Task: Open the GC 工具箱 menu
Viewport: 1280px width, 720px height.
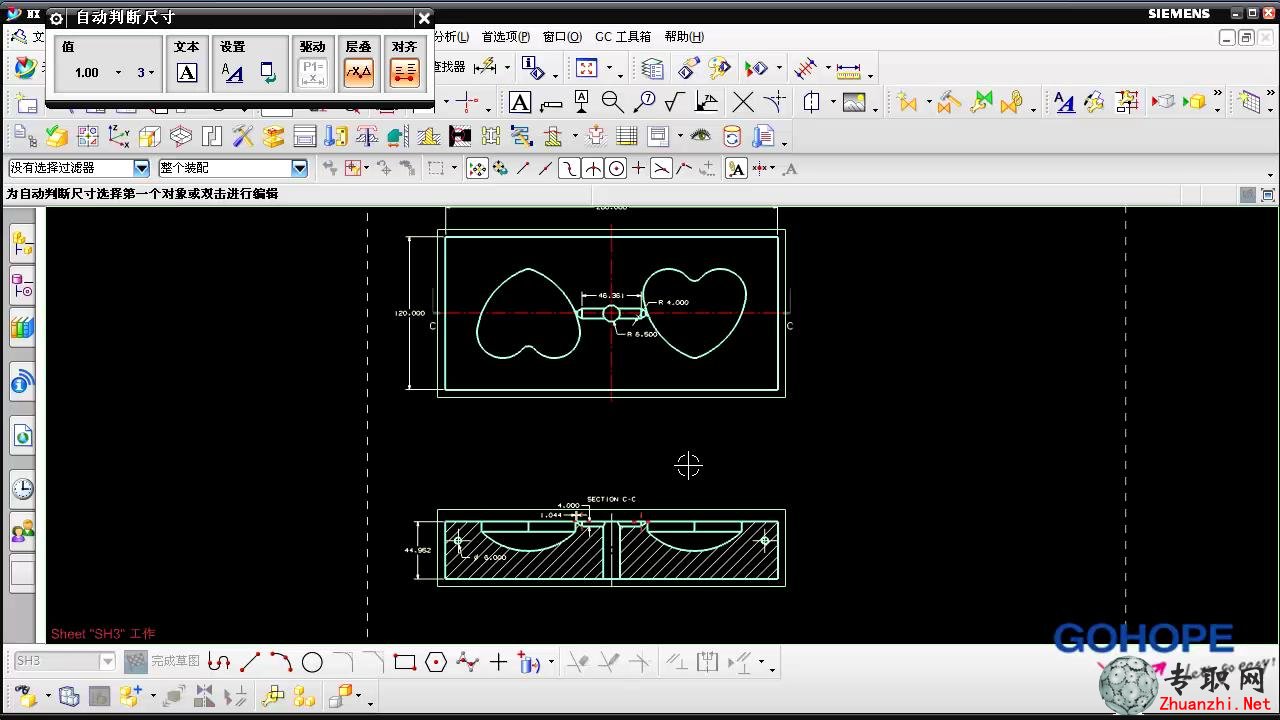Action: coord(623,37)
